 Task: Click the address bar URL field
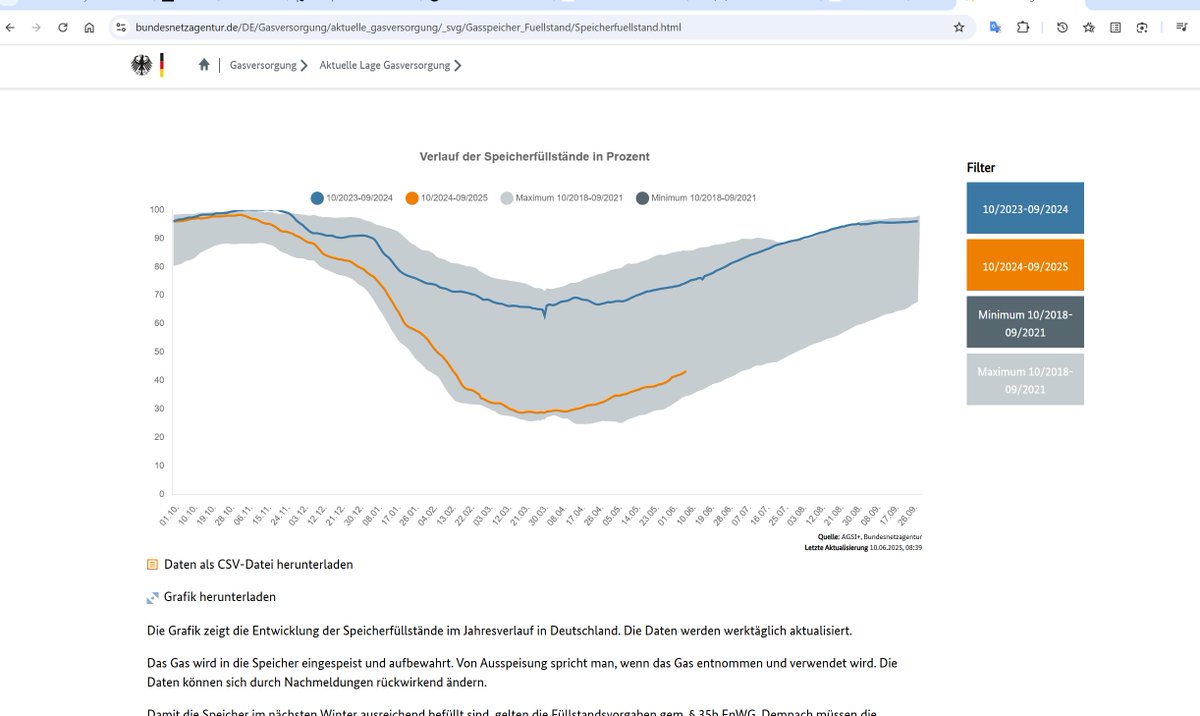coord(540,27)
